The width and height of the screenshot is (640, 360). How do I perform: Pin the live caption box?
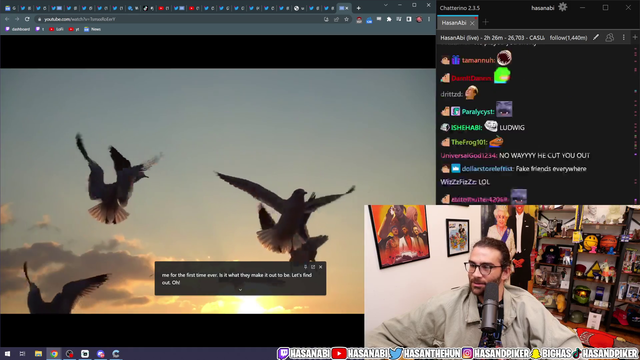(305, 267)
